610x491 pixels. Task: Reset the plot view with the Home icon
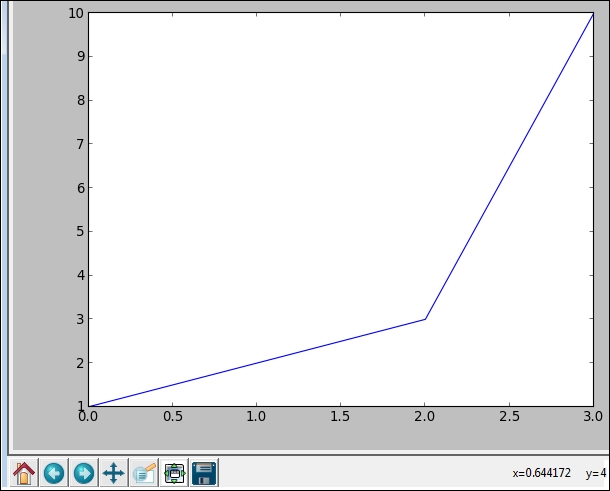(x=24, y=473)
